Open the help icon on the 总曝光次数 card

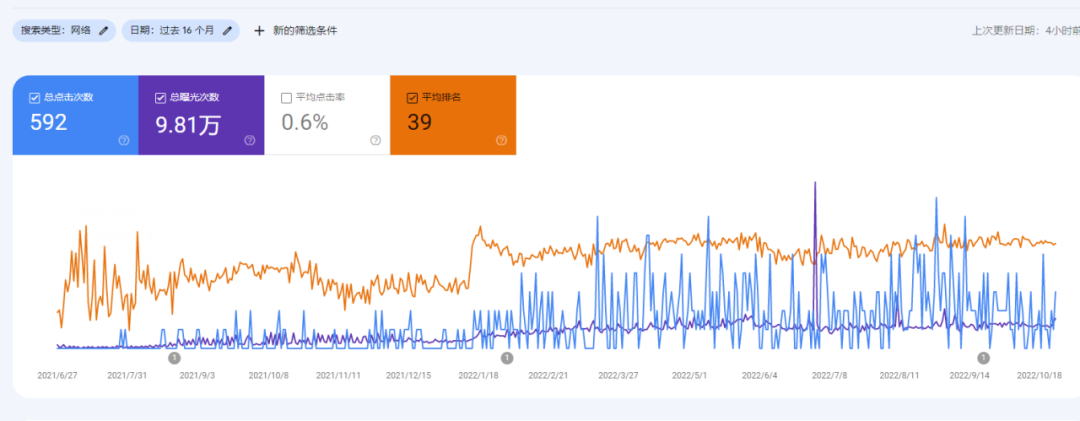point(250,141)
